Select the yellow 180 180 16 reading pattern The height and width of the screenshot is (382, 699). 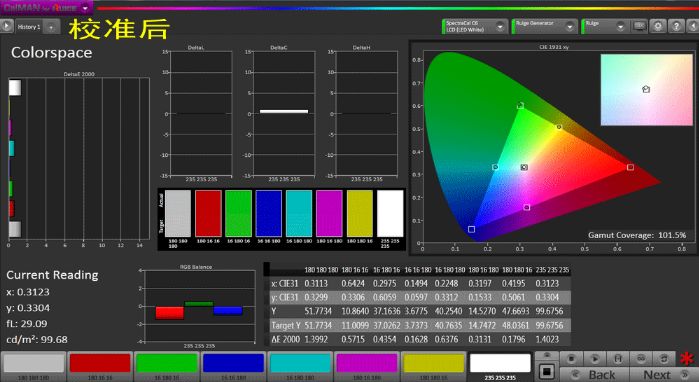point(433,366)
